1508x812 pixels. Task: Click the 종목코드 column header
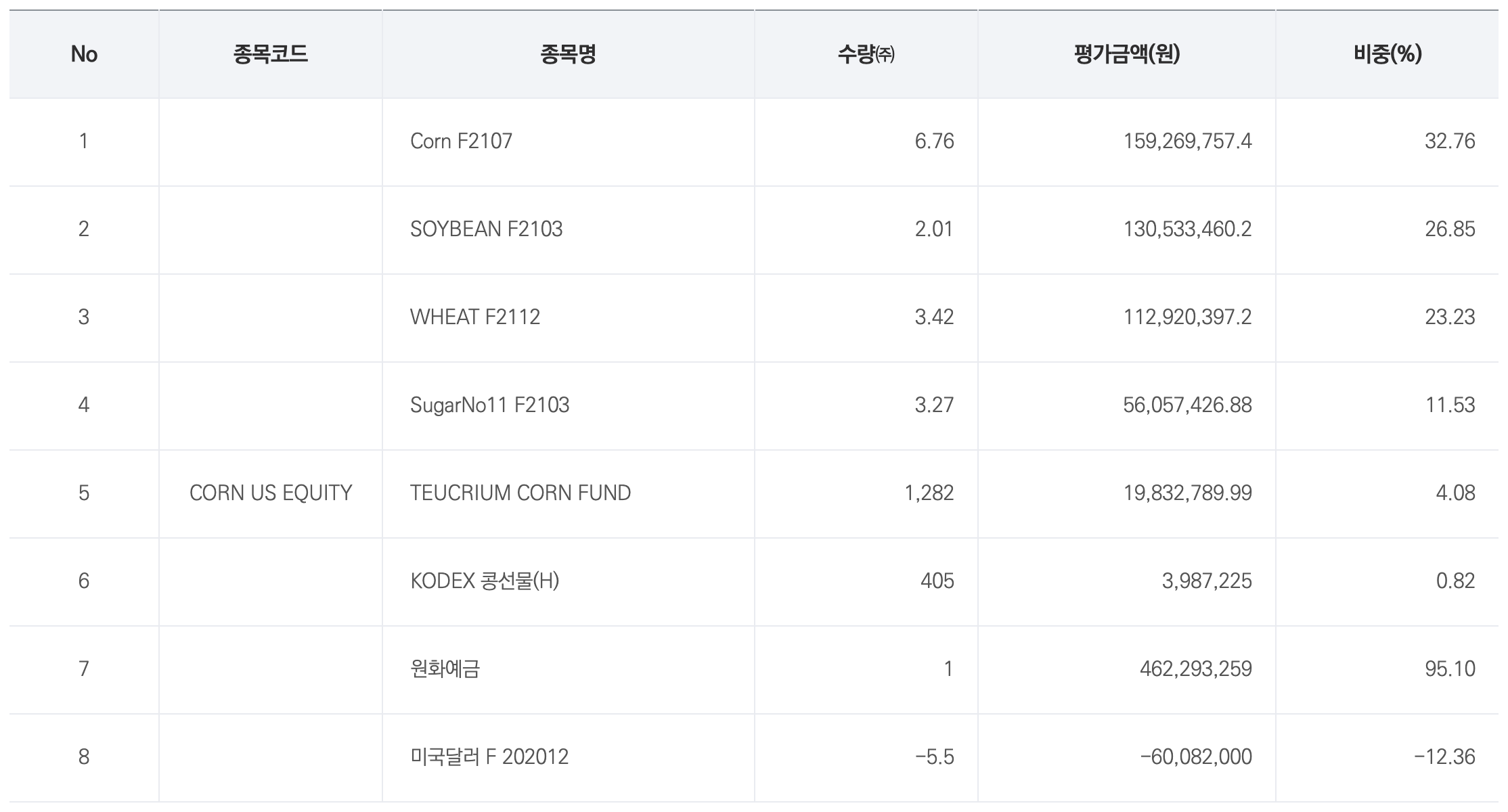pyautogui.click(x=270, y=54)
